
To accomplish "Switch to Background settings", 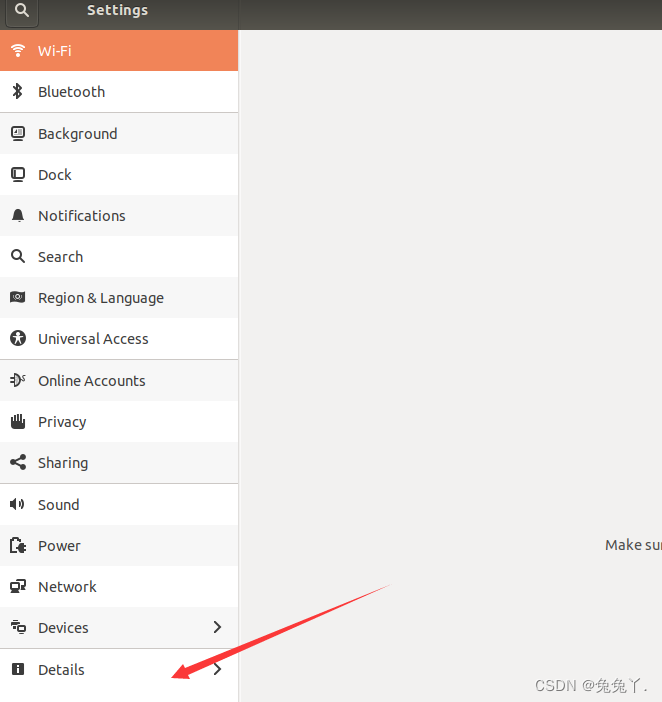I will click(x=119, y=133).
